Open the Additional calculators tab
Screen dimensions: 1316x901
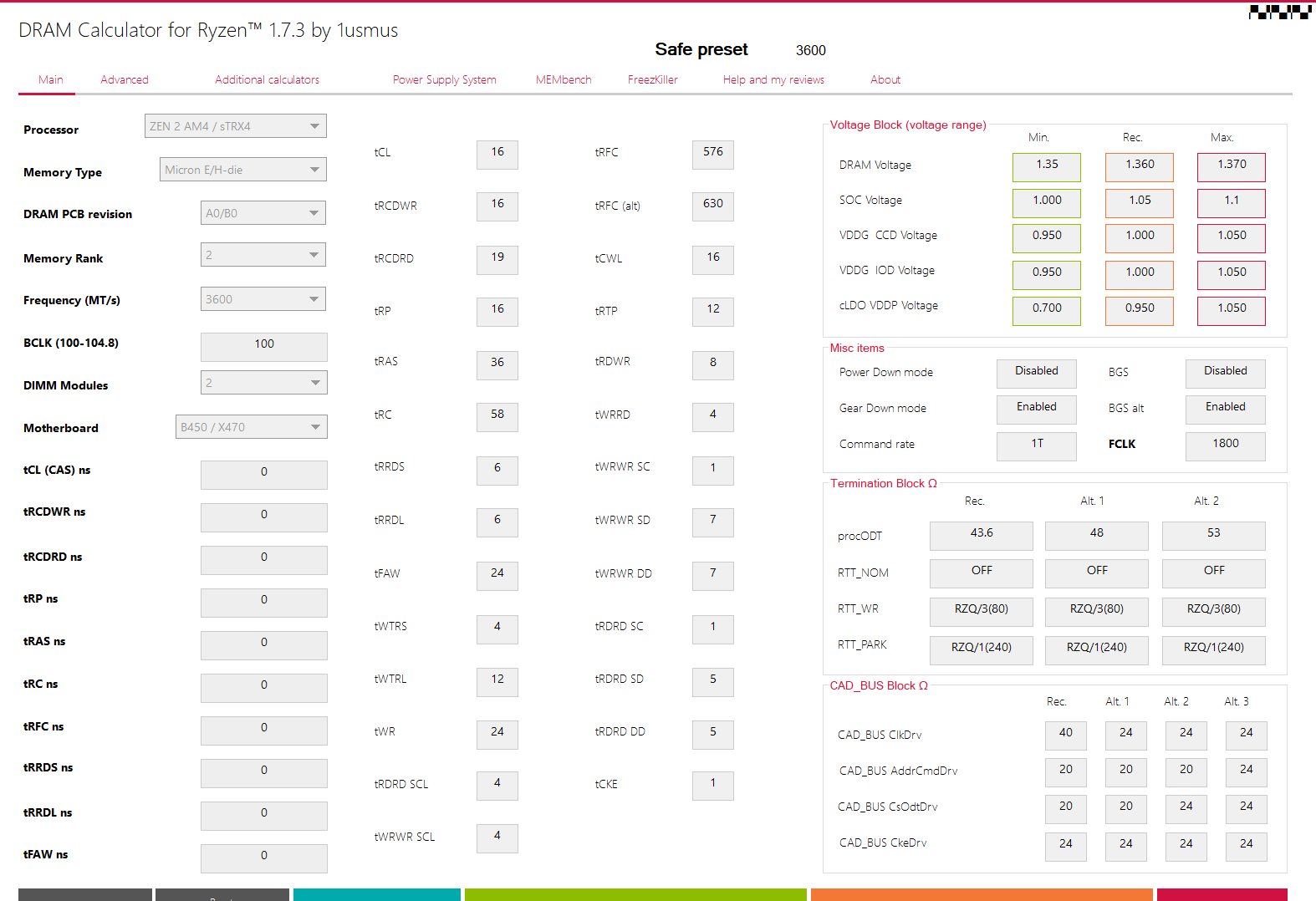[x=267, y=80]
